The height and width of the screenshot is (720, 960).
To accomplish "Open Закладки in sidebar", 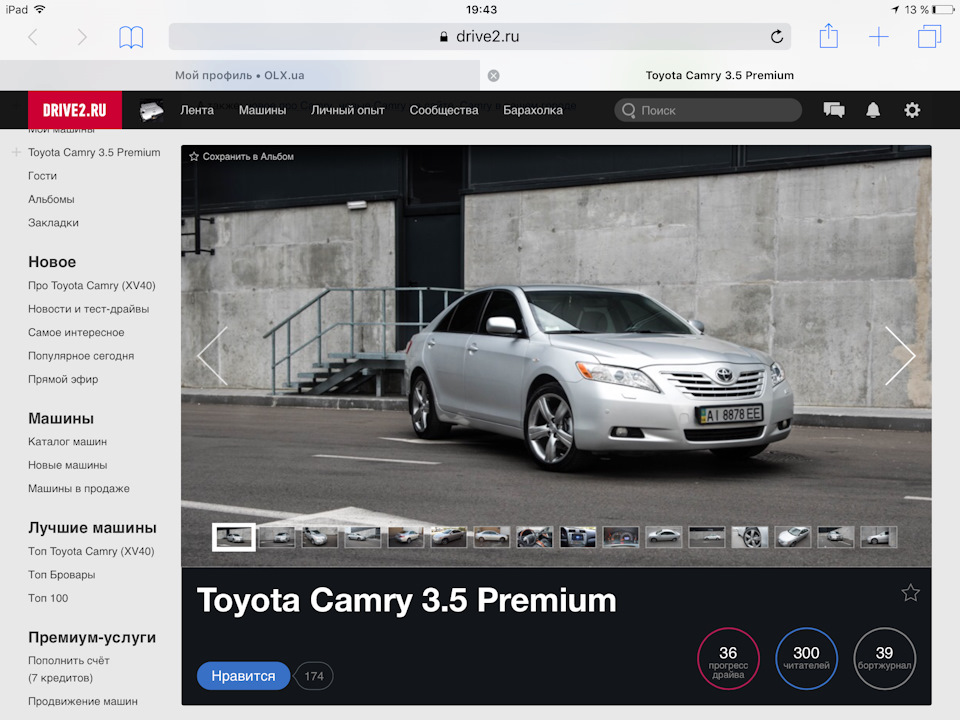I will click(53, 223).
